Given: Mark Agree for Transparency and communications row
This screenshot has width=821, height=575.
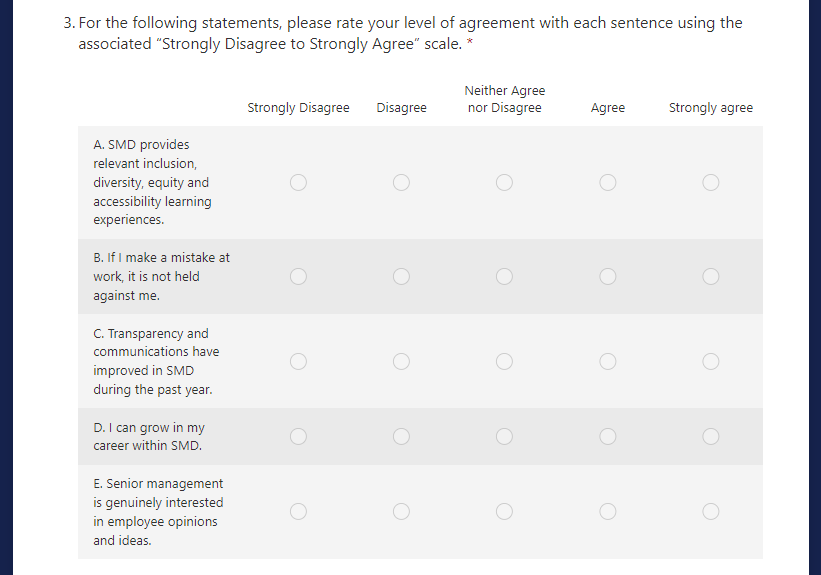Looking at the screenshot, I should coord(607,361).
